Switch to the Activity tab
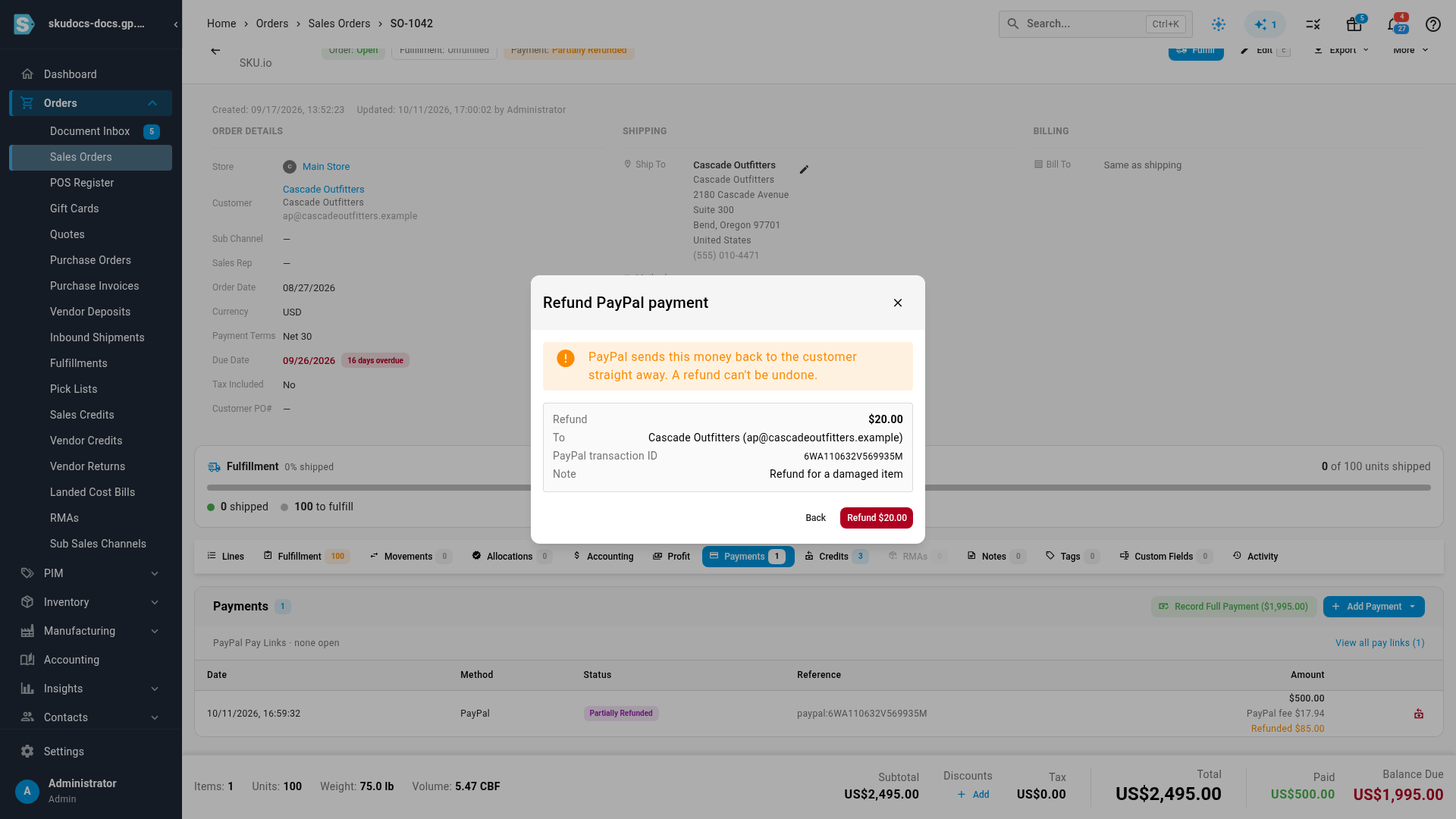Screen dimensions: 1456x819 1255,557
